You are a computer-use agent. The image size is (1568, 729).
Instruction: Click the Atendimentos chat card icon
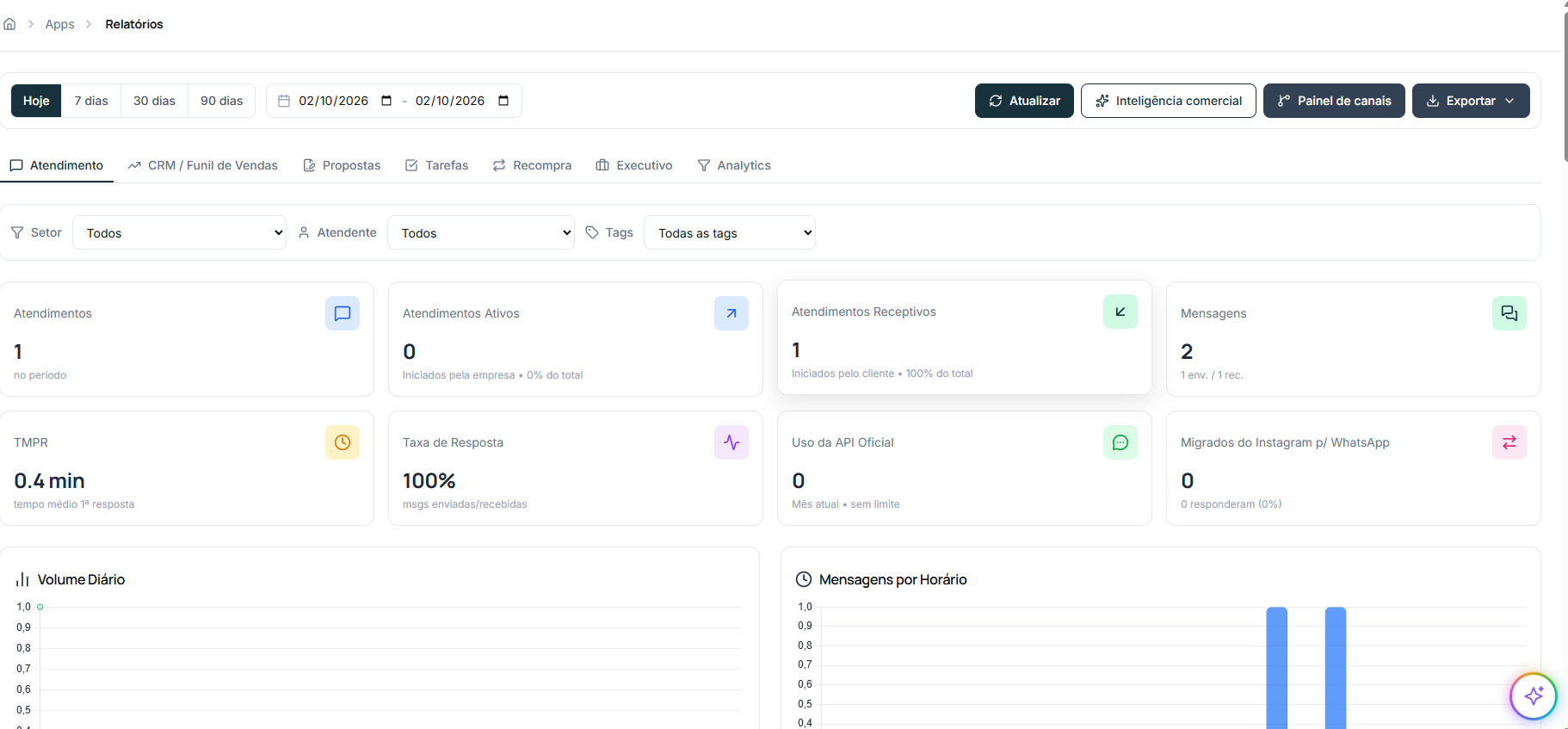click(x=343, y=313)
